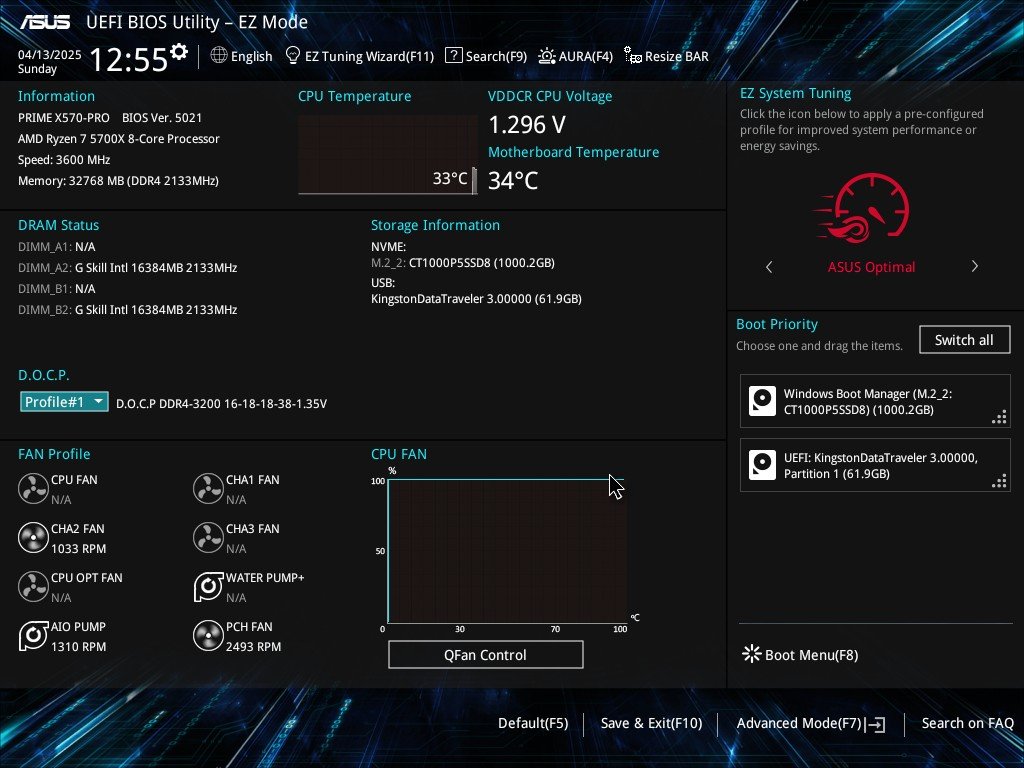
Task: Click the settings gear next to the clock
Action: tap(178, 52)
